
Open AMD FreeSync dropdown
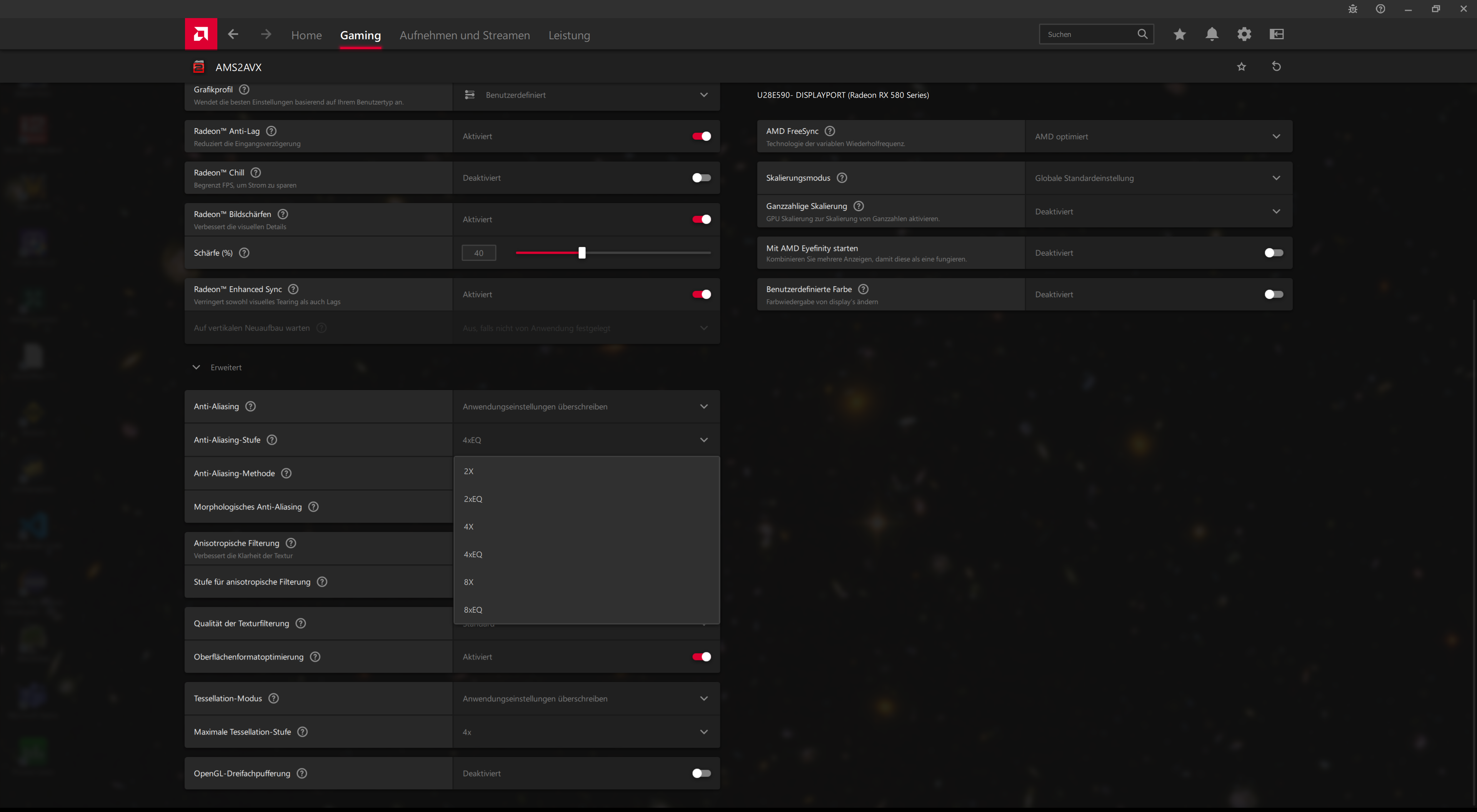(1158, 137)
